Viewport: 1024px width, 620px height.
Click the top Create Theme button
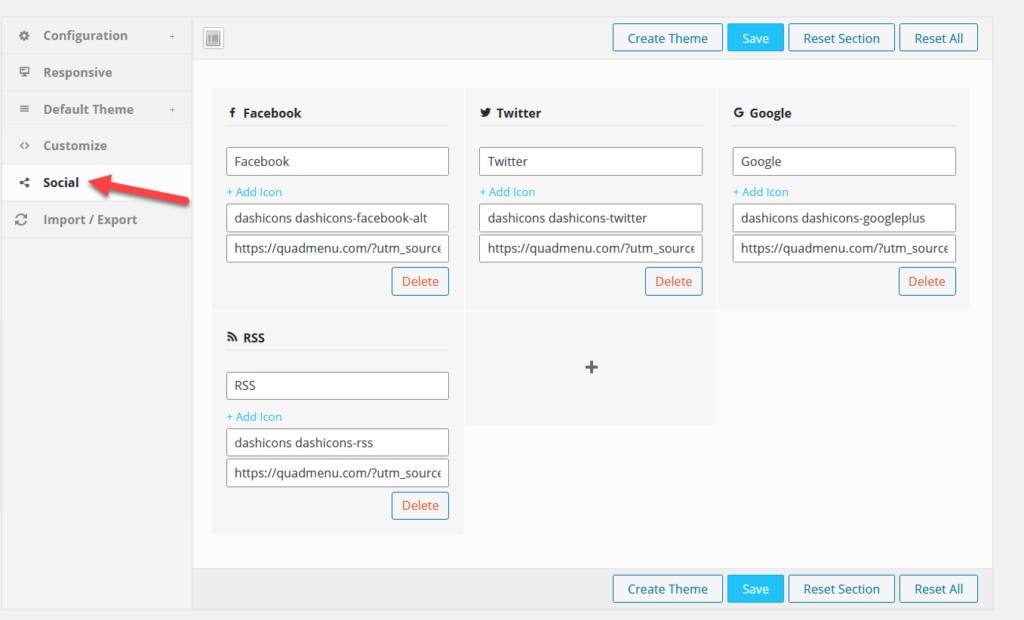[x=667, y=38]
